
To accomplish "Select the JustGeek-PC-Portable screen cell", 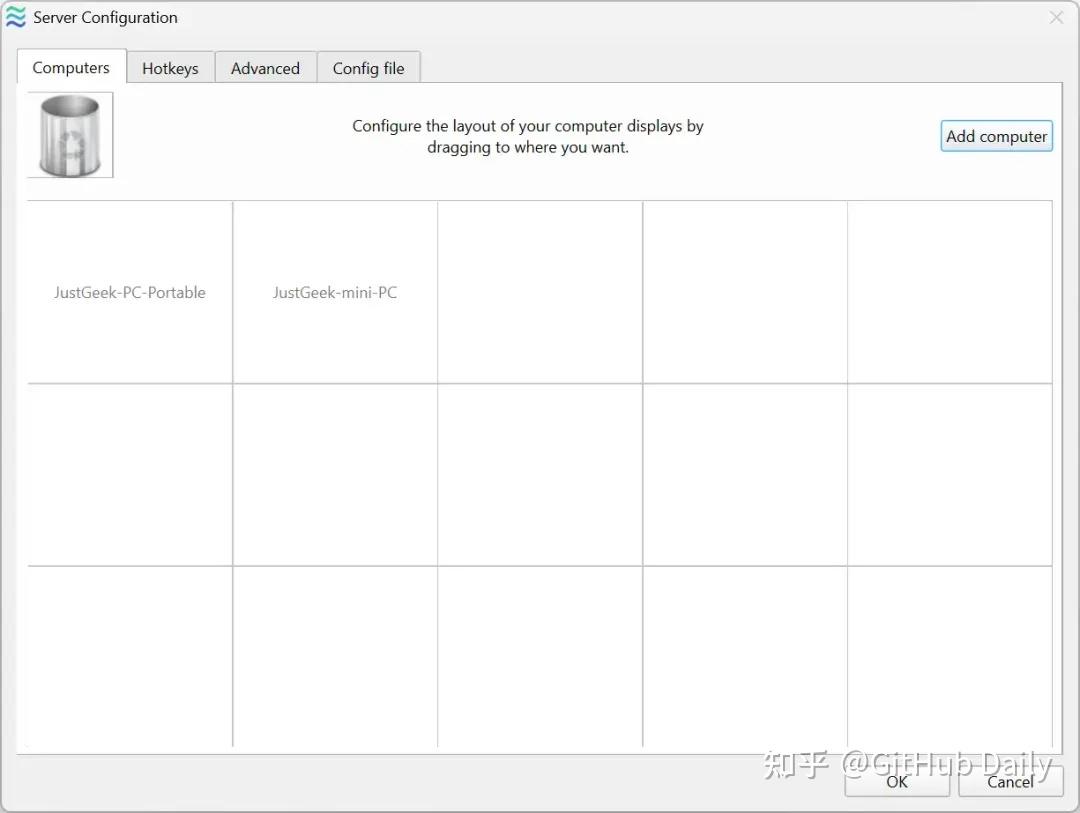I will coord(130,292).
